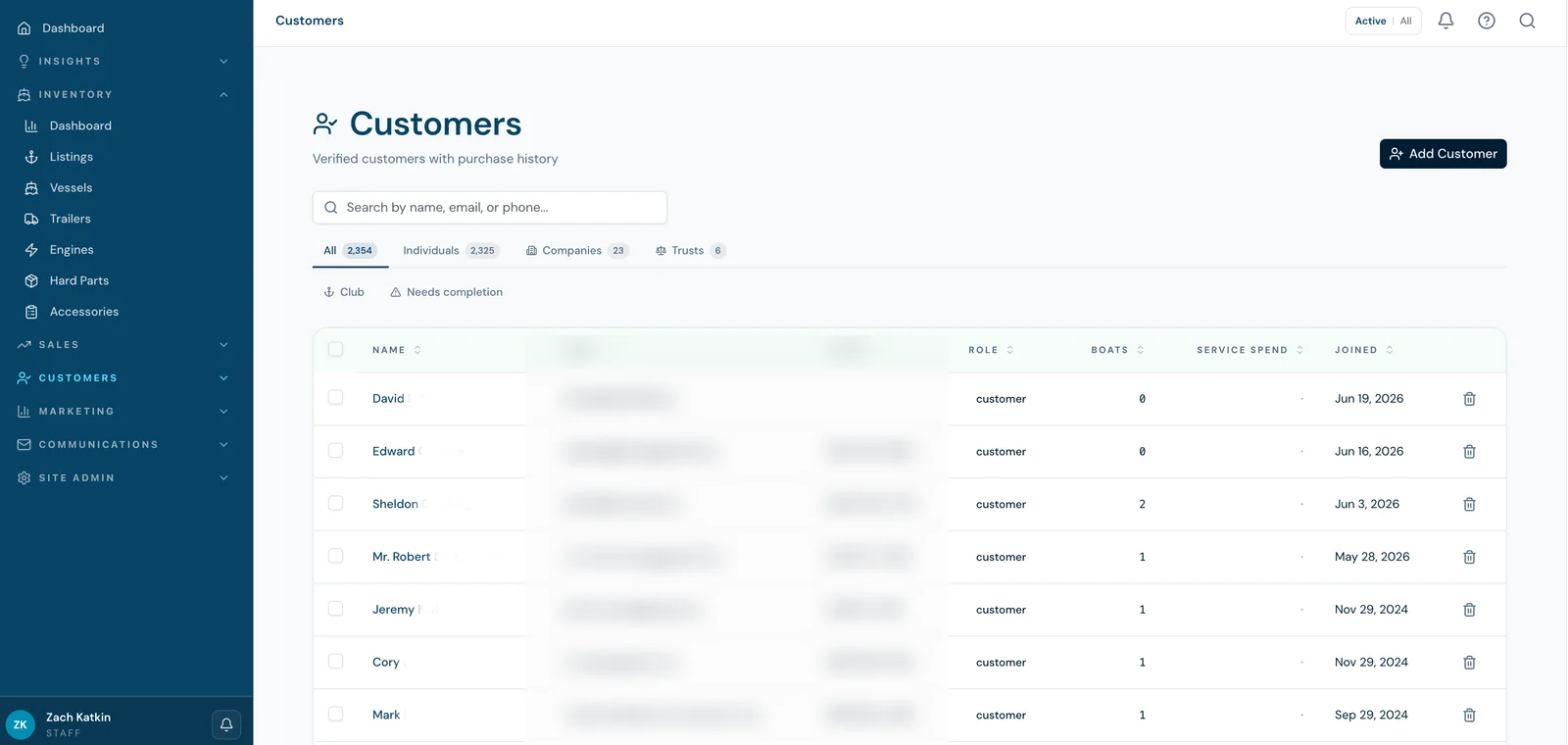This screenshot has width=1568, height=745.
Task: Delete the Jeremy customer row
Action: tap(1469, 610)
